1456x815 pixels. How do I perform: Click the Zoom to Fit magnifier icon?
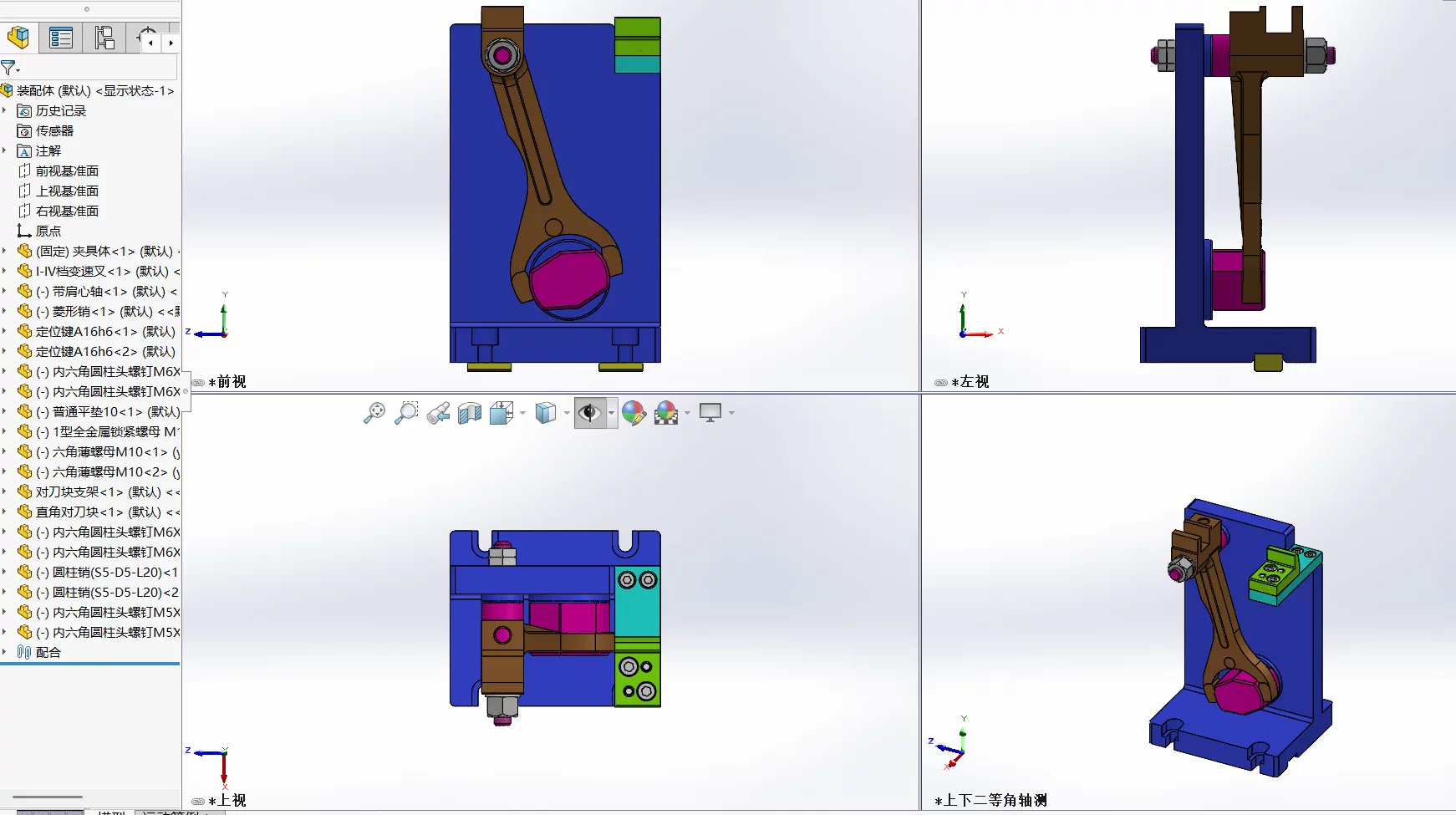[374, 413]
